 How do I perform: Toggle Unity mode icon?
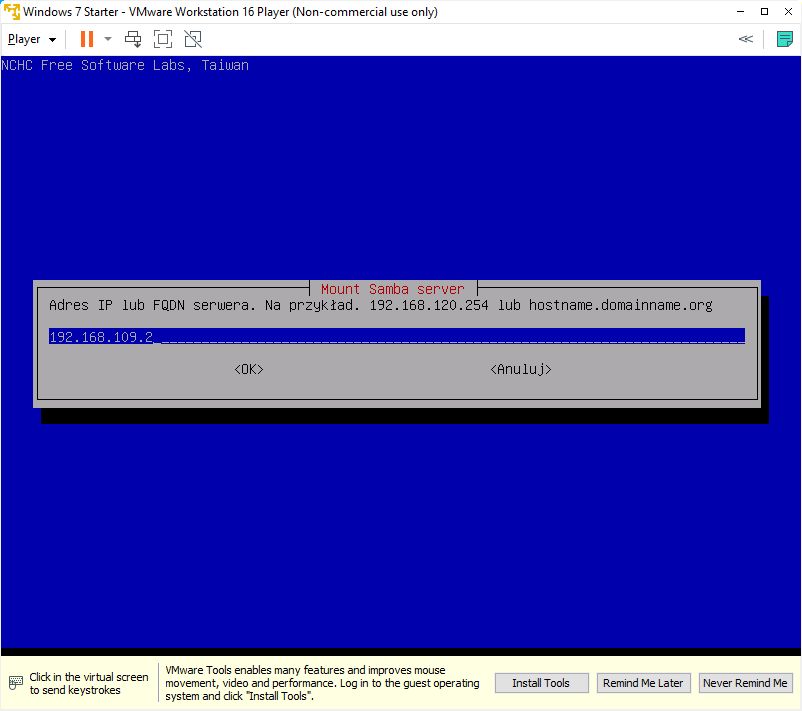pyautogui.click(x=193, y=39)
